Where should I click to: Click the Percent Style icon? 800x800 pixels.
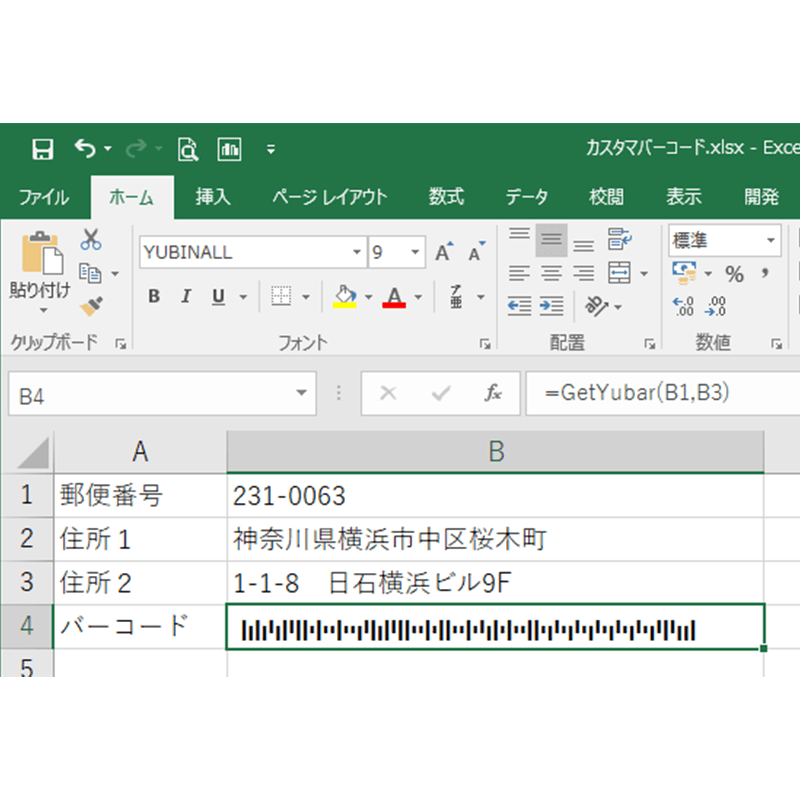[x=734, y=274]
